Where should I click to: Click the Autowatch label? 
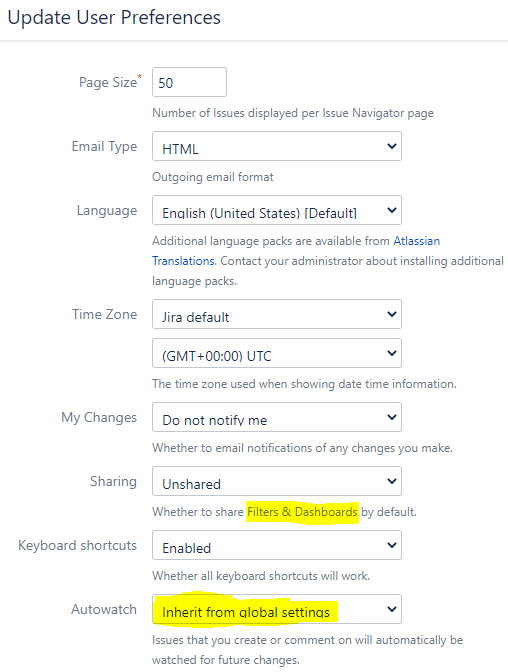coord(104,609)
